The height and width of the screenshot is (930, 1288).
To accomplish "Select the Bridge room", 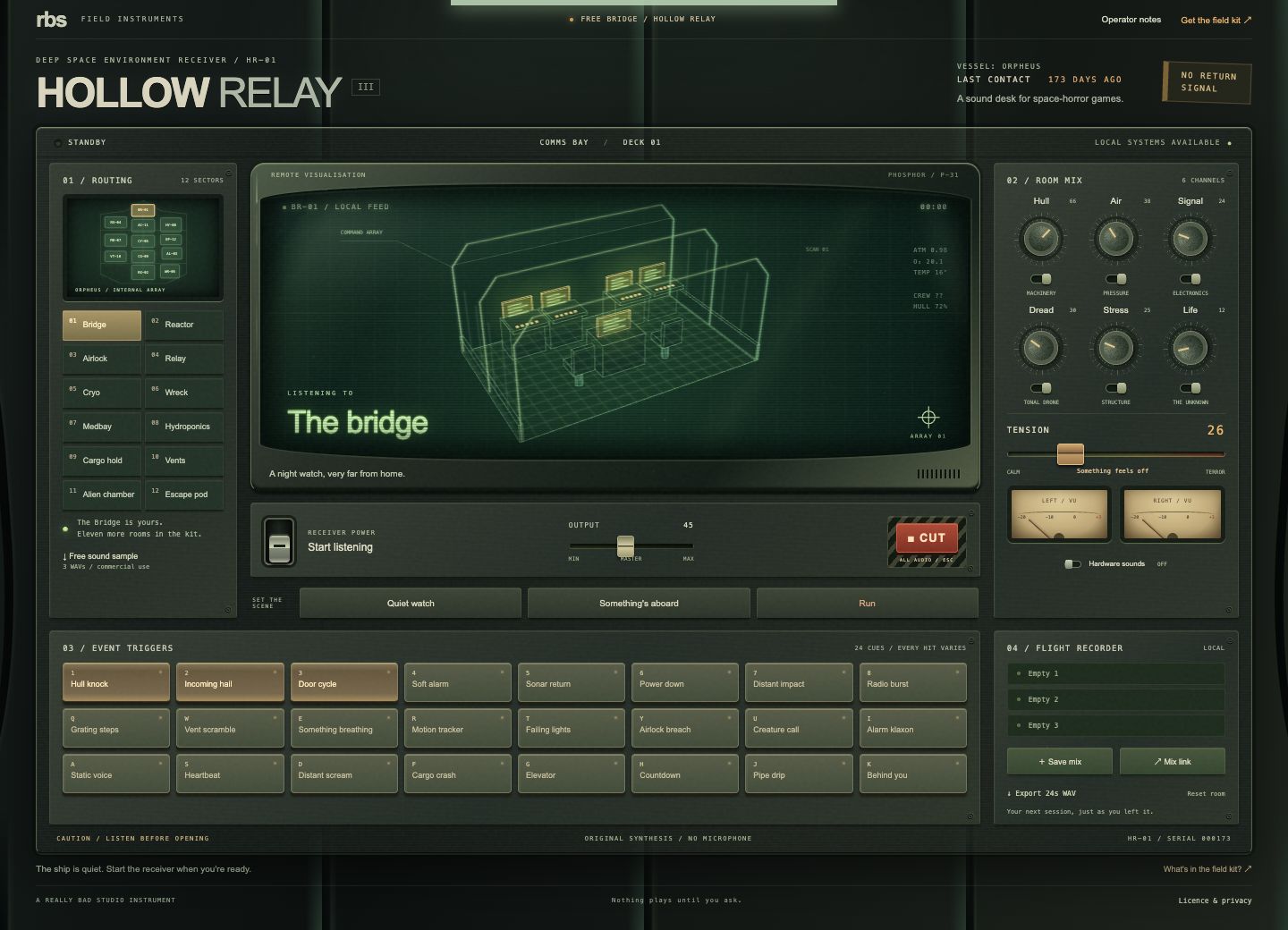I will 102,325.
